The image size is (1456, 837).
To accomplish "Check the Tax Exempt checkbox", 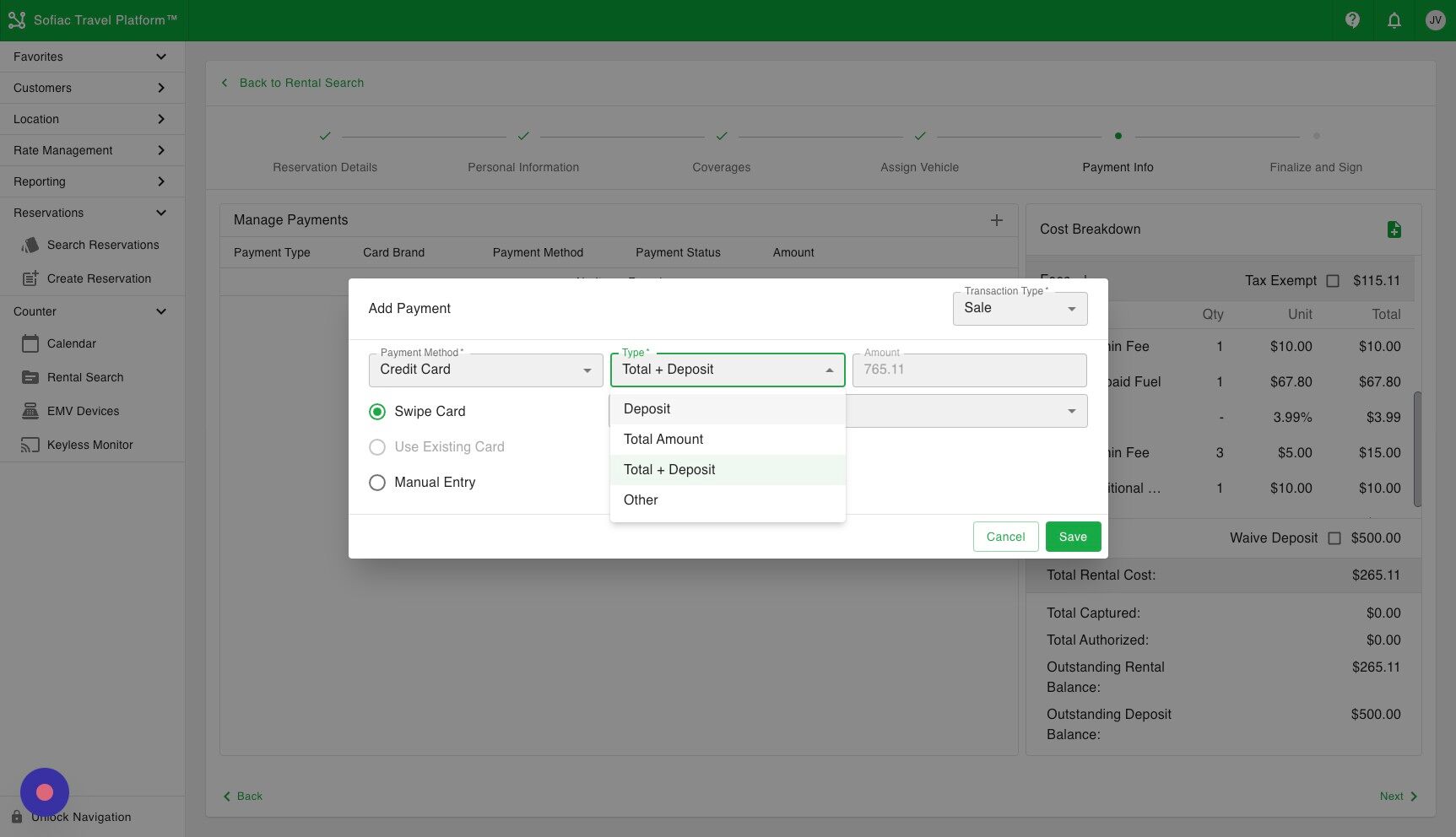I will pyautogui.click(x=1334, y=281).
